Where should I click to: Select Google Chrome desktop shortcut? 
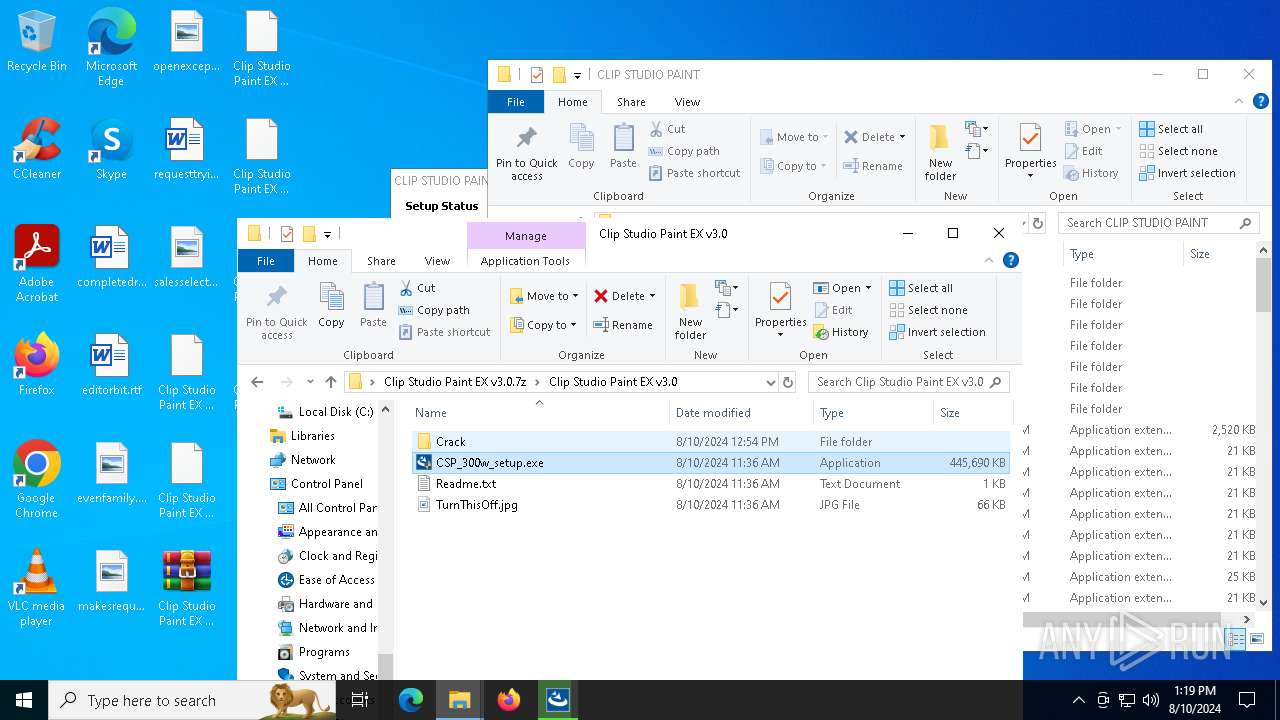pyautogui.click(x=37, y=480)
